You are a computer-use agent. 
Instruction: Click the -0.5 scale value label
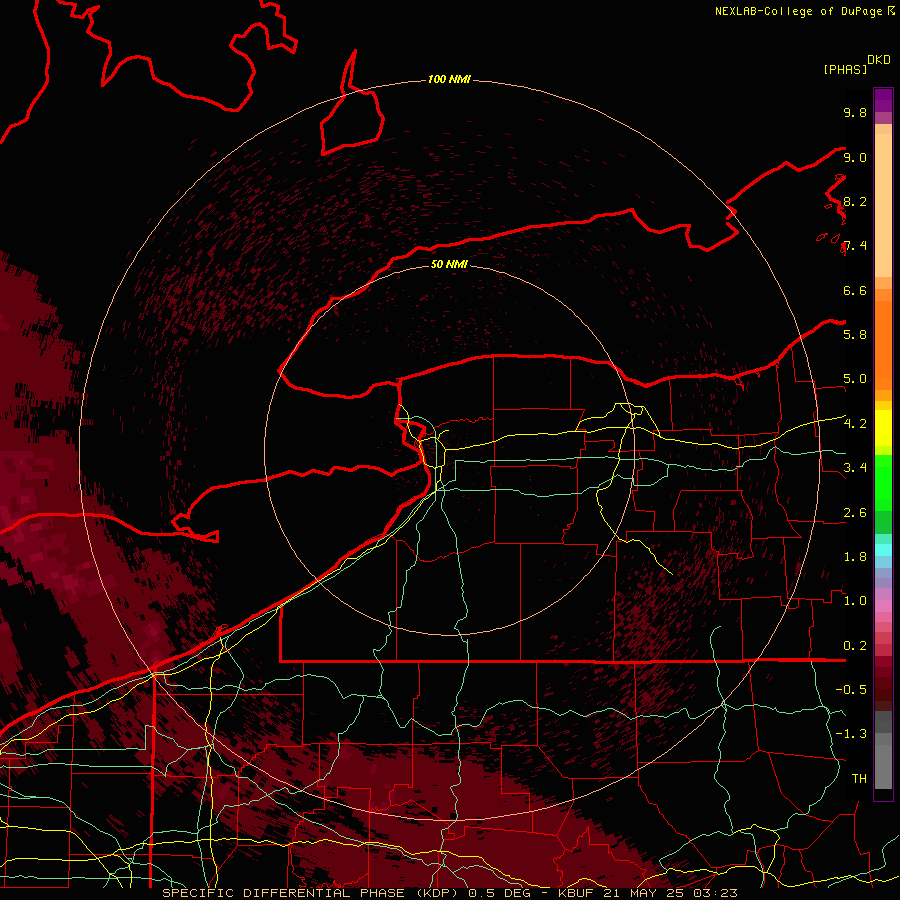click(x=851, y=690)
